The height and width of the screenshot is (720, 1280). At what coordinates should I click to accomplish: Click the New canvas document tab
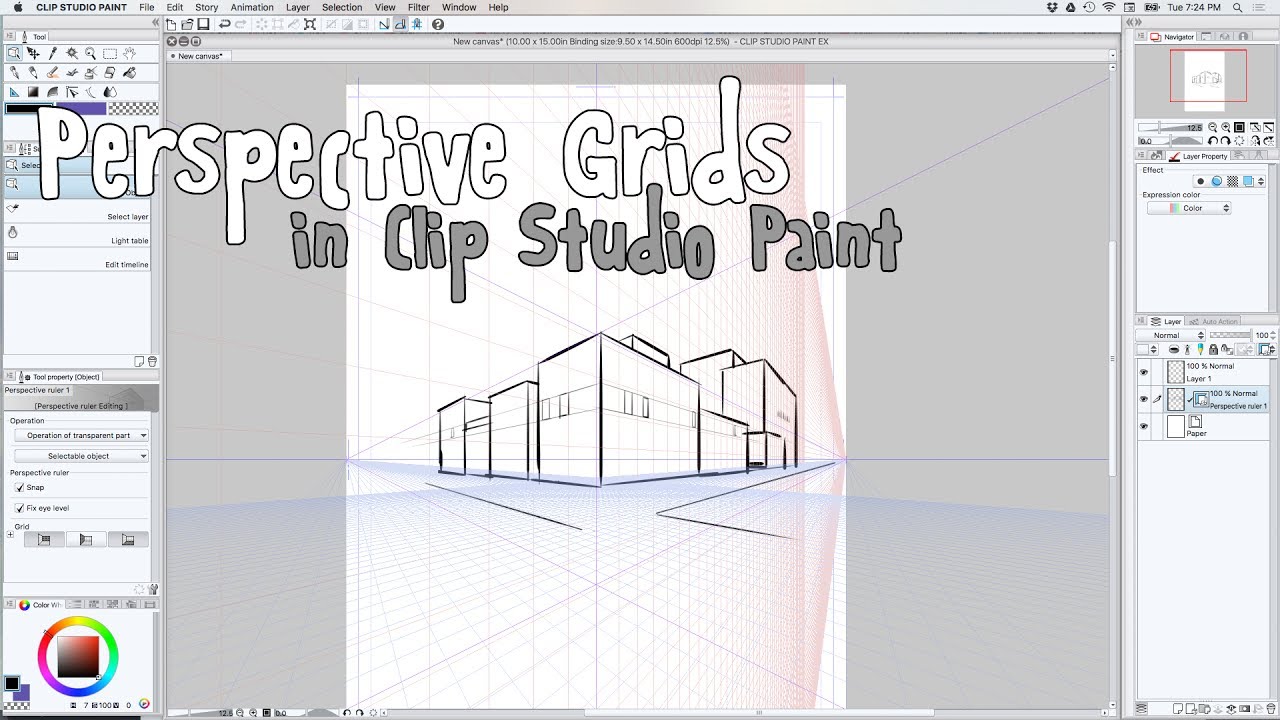(x=198, y=56)
